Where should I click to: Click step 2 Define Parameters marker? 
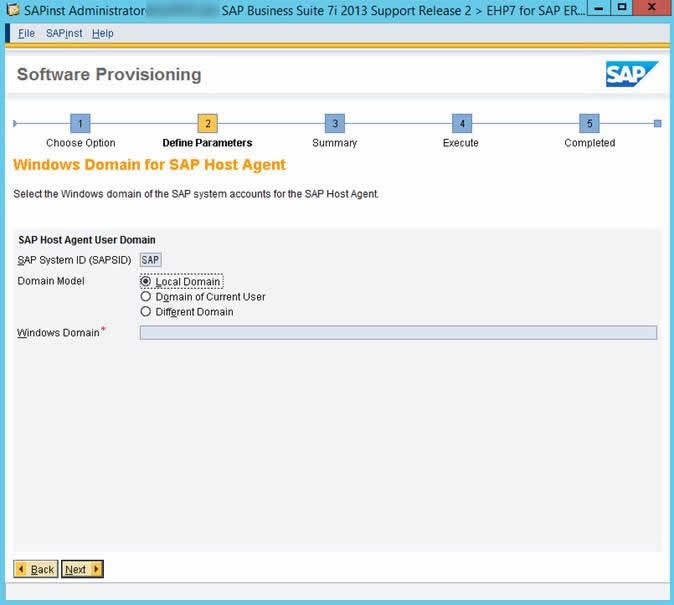click(x=208, y=123)
